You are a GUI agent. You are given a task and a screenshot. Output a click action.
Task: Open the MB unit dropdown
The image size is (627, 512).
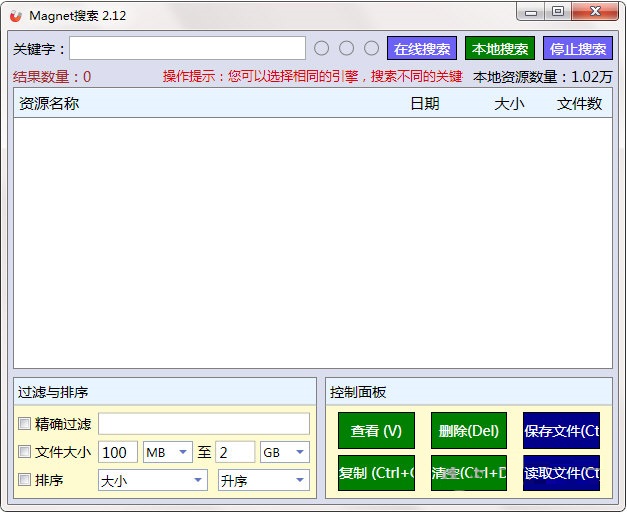tap(168, 452)
